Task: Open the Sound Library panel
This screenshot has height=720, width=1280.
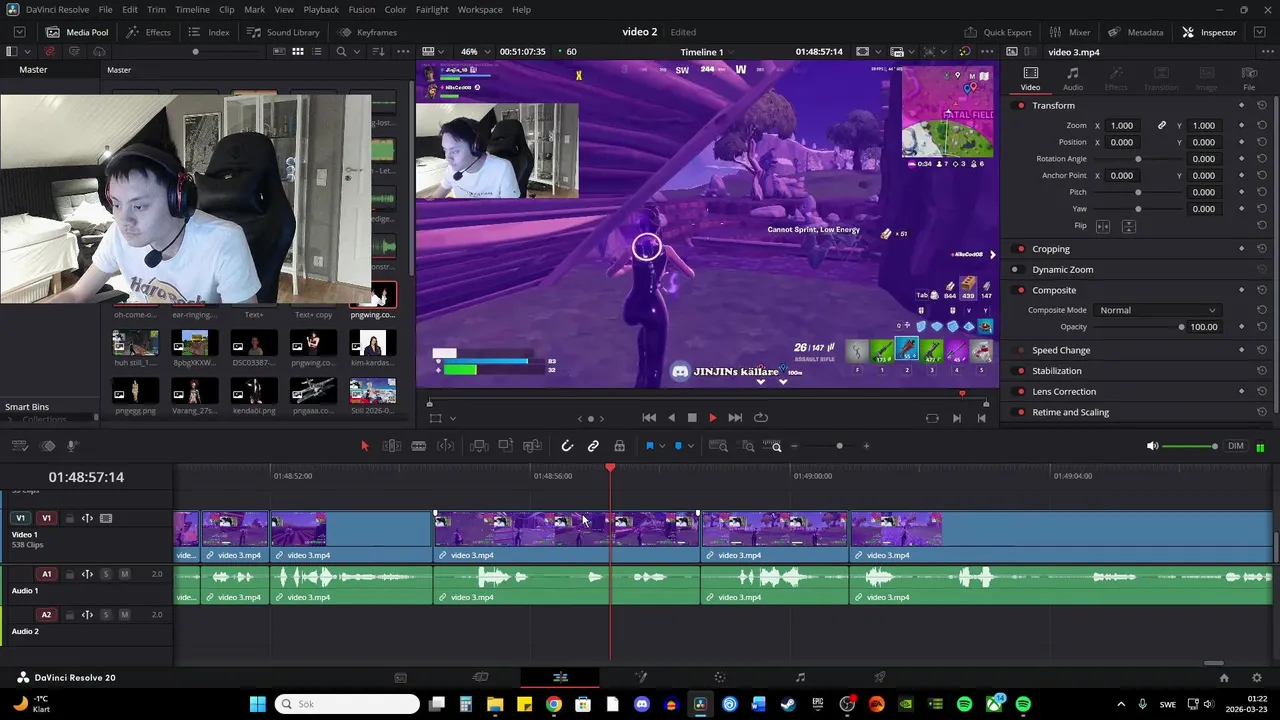Action: [x=283, y=32]
